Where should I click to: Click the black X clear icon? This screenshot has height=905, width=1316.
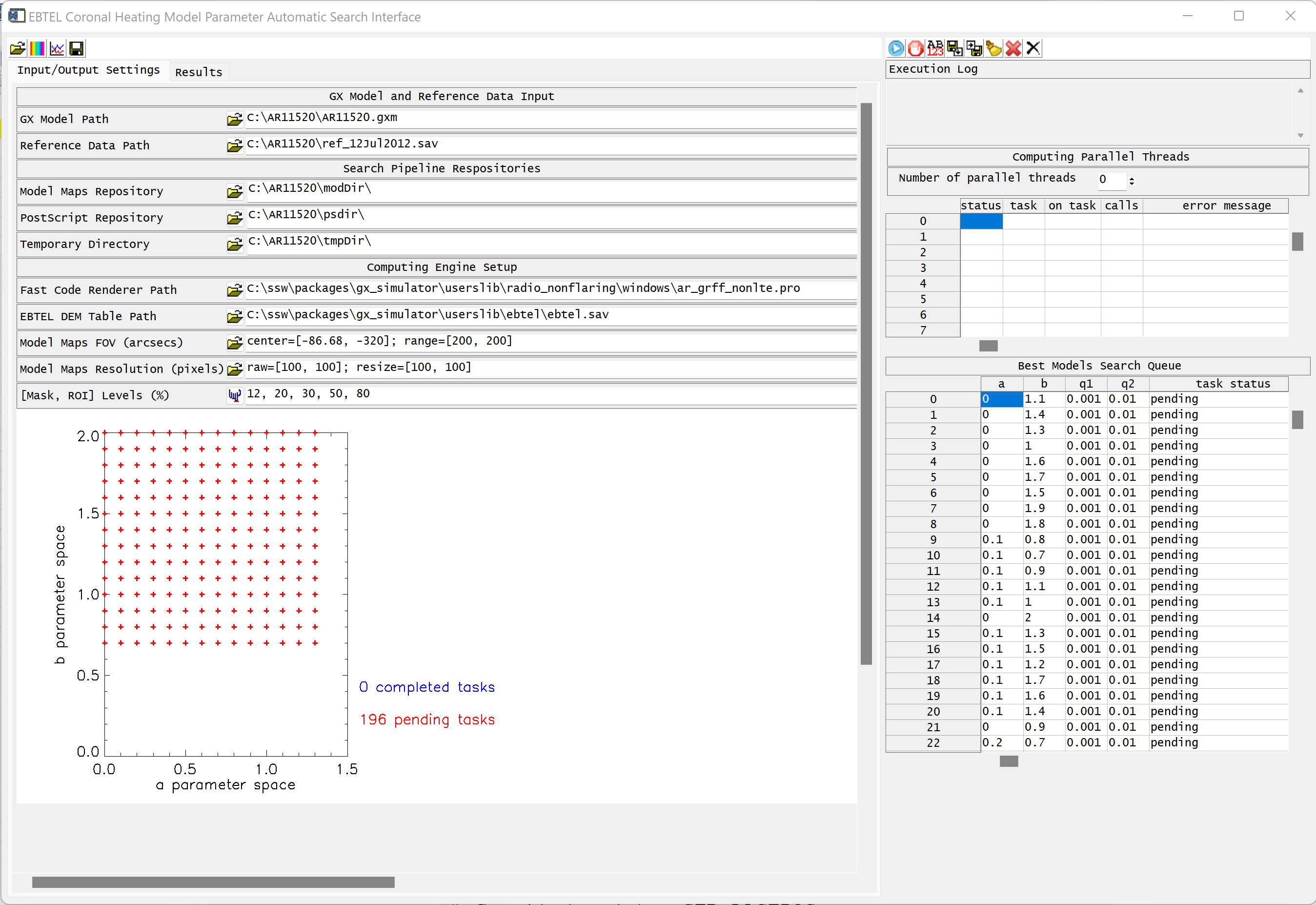[1033, 48]
